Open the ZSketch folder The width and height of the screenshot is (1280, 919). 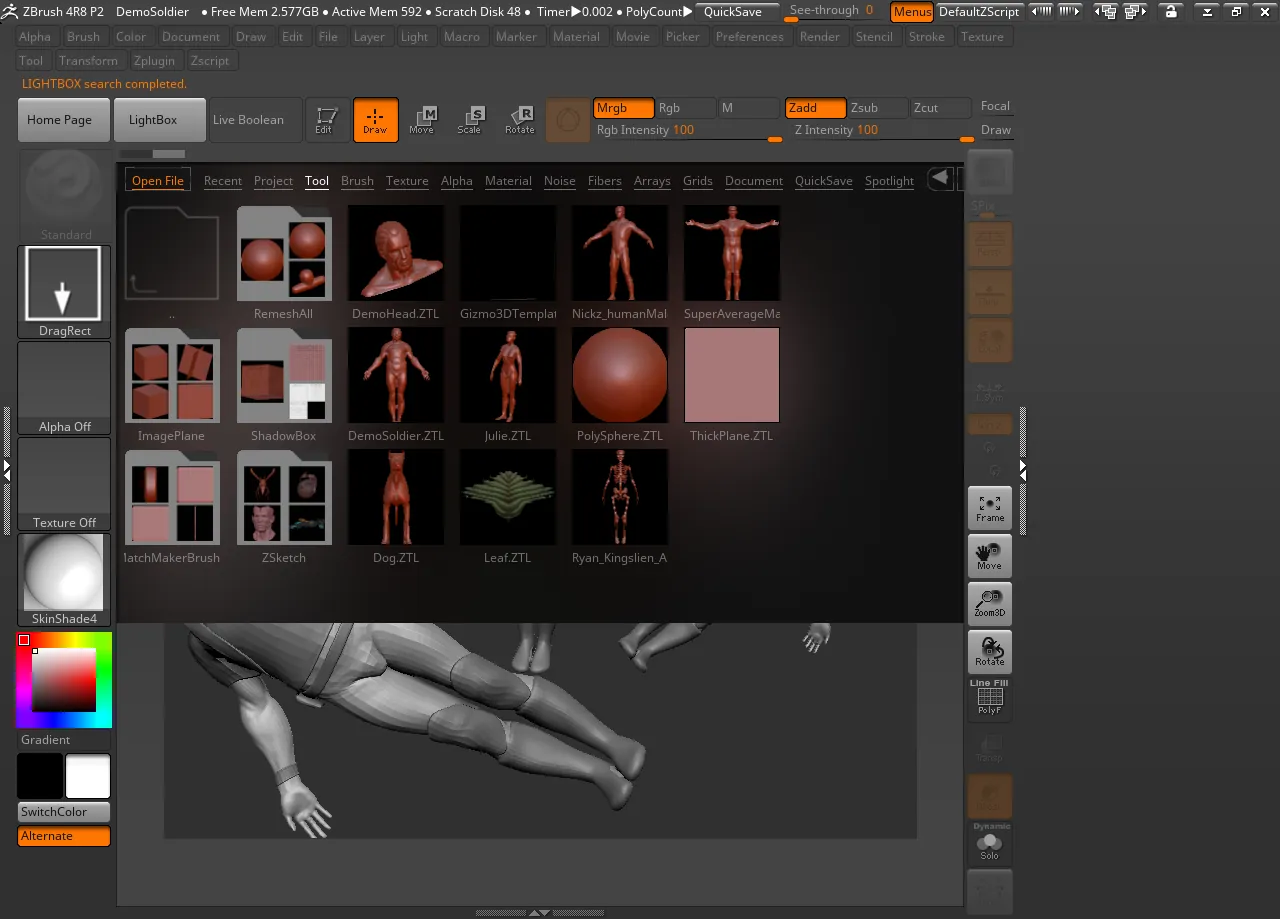[284, 498]
